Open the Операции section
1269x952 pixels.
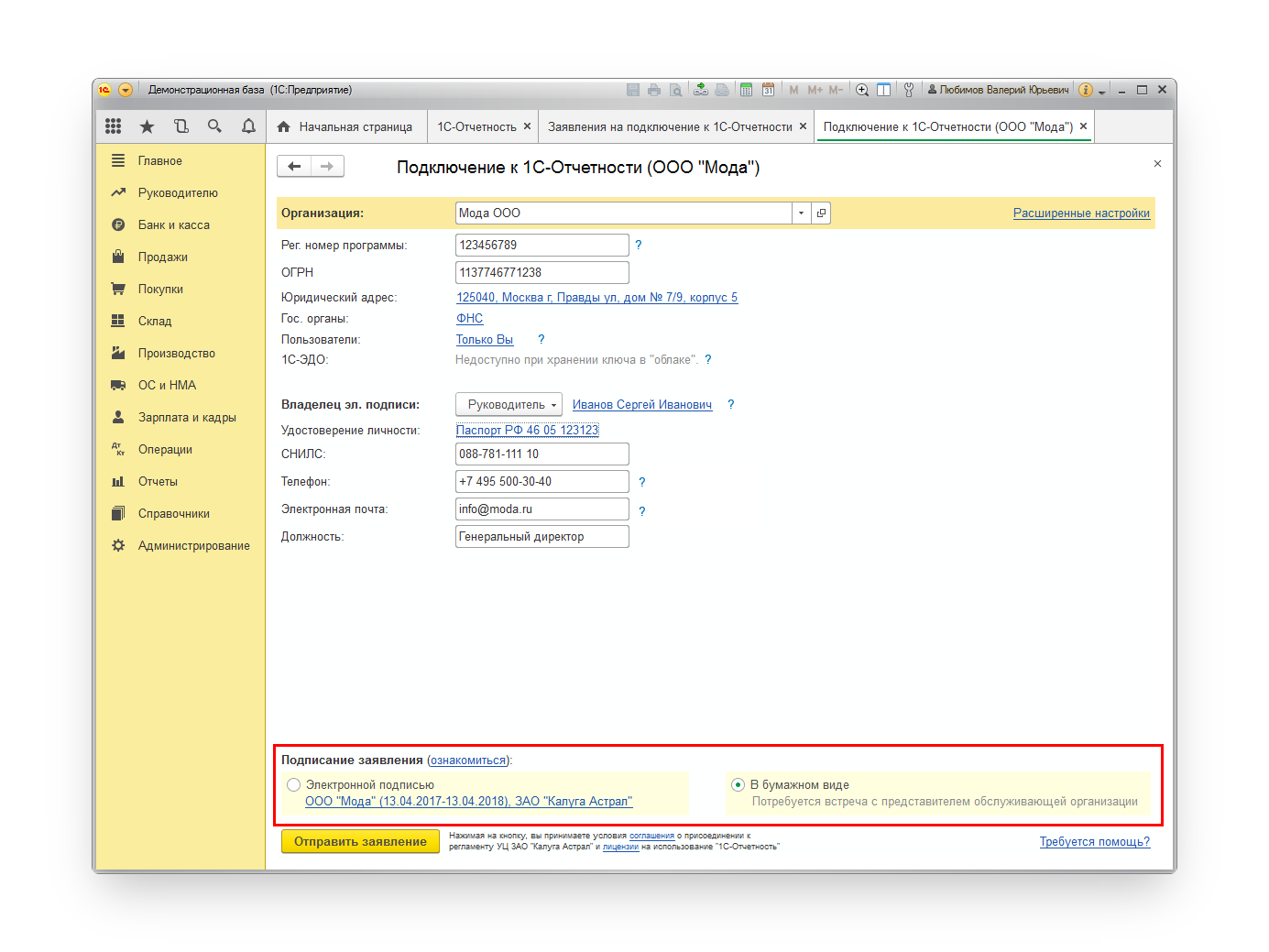pyautogui.click(x=180, y=449)
